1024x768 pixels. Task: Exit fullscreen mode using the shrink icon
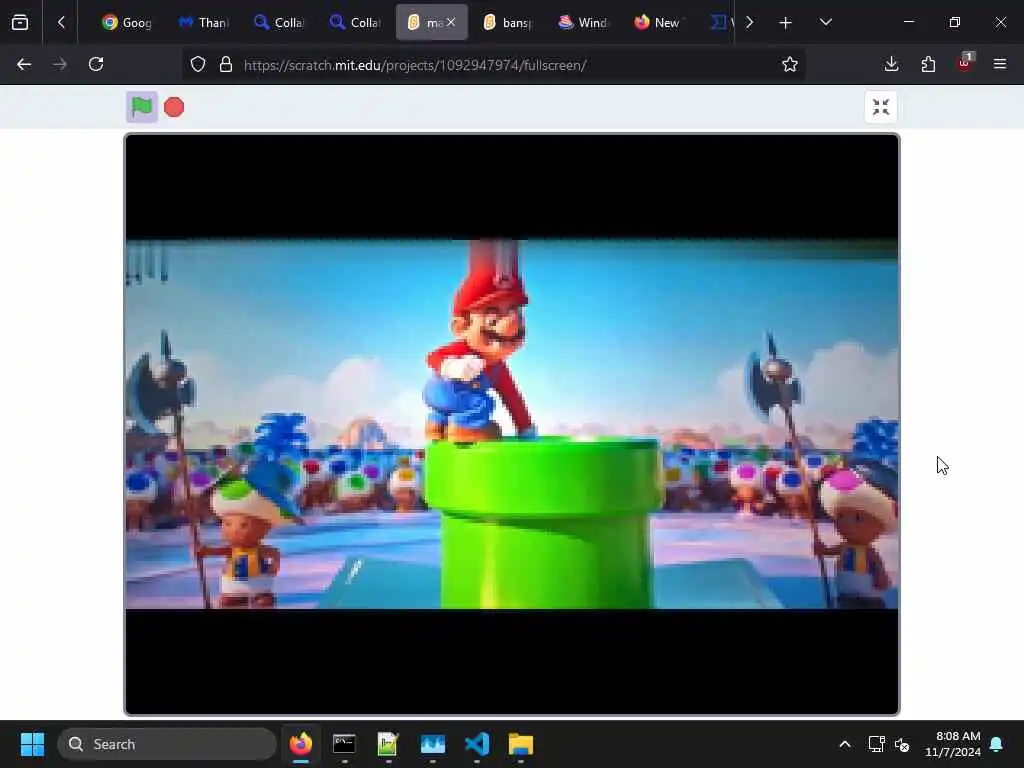point(880,107)
